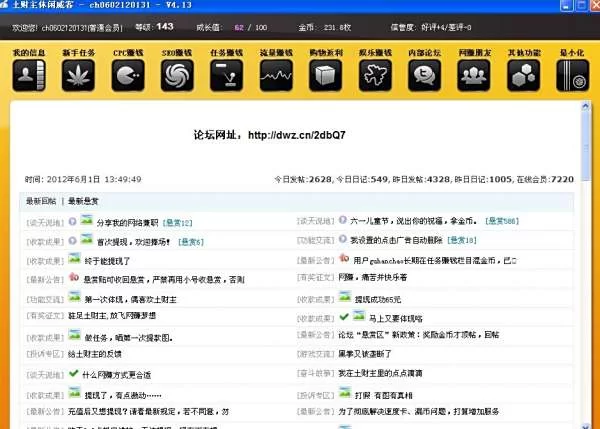Open the 购物返利 box icon
This screenshot has width=600, height=429.
click(x=324, y=73)
